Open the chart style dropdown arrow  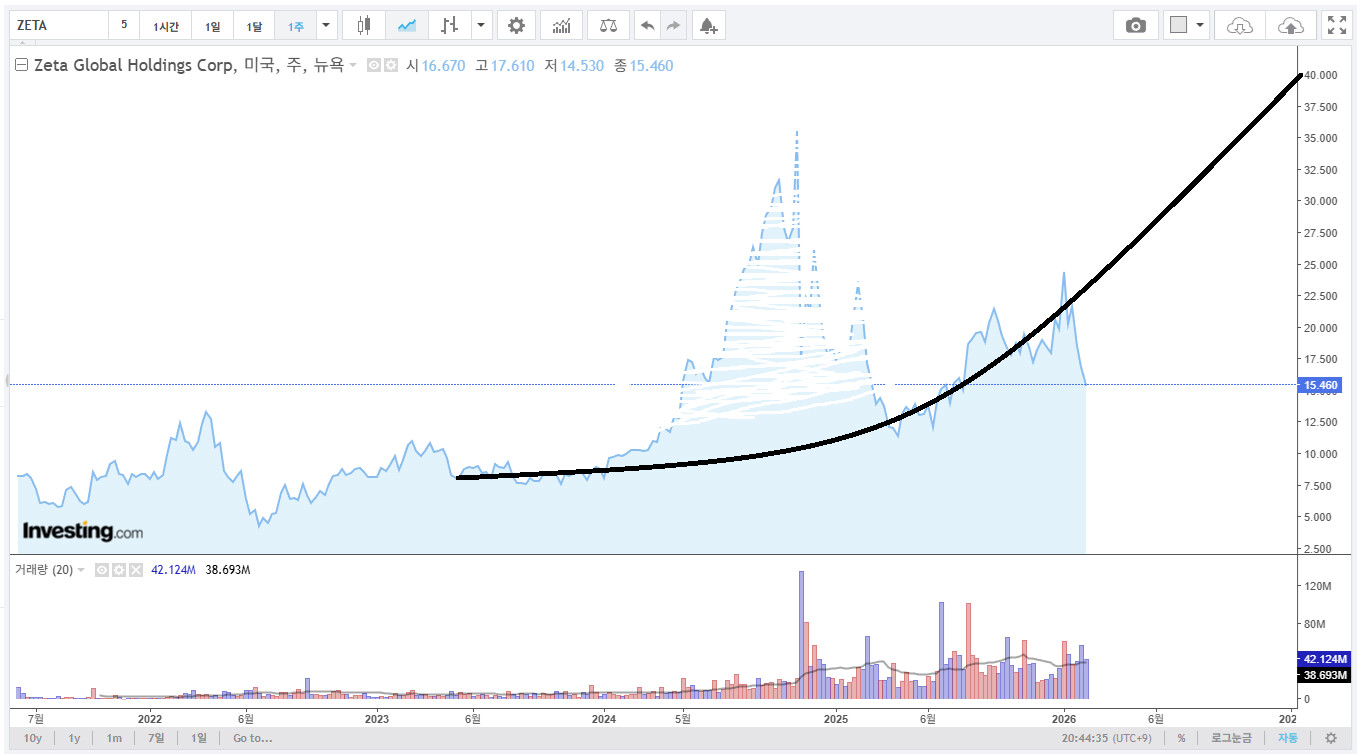tap(481, 25)
